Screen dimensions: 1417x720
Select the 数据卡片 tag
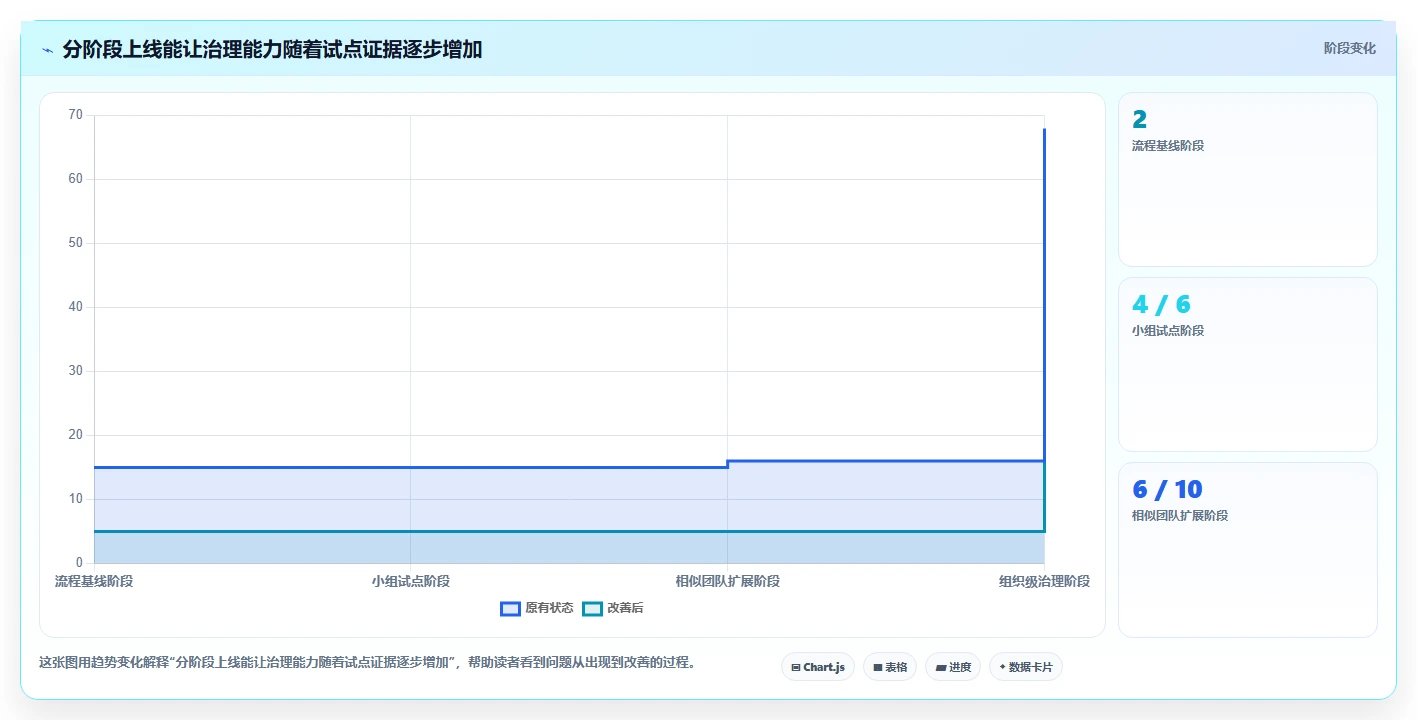tap(1026, 667)
